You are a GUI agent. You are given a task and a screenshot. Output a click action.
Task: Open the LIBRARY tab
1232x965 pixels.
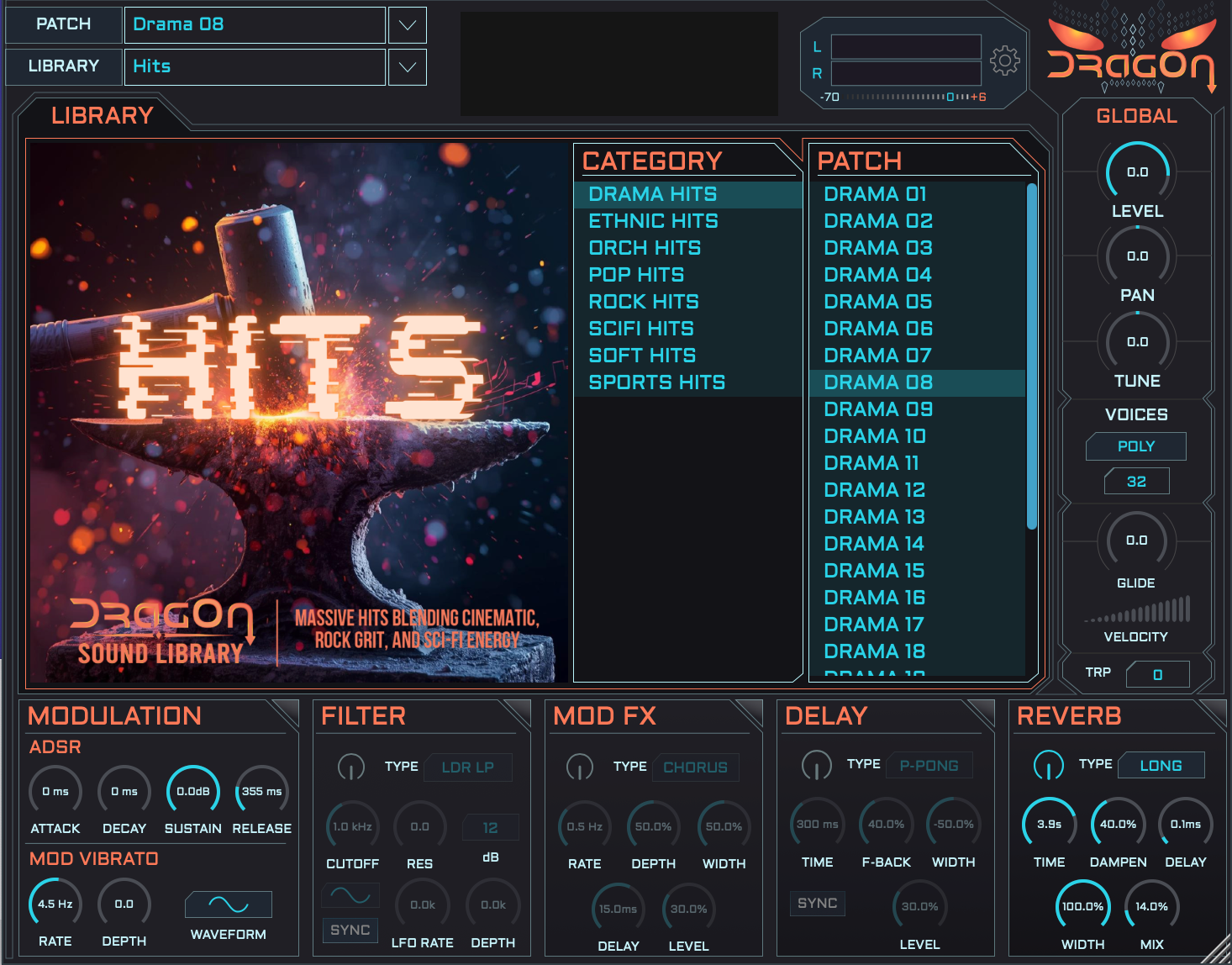pyautogui.click(x=102, y=115)
